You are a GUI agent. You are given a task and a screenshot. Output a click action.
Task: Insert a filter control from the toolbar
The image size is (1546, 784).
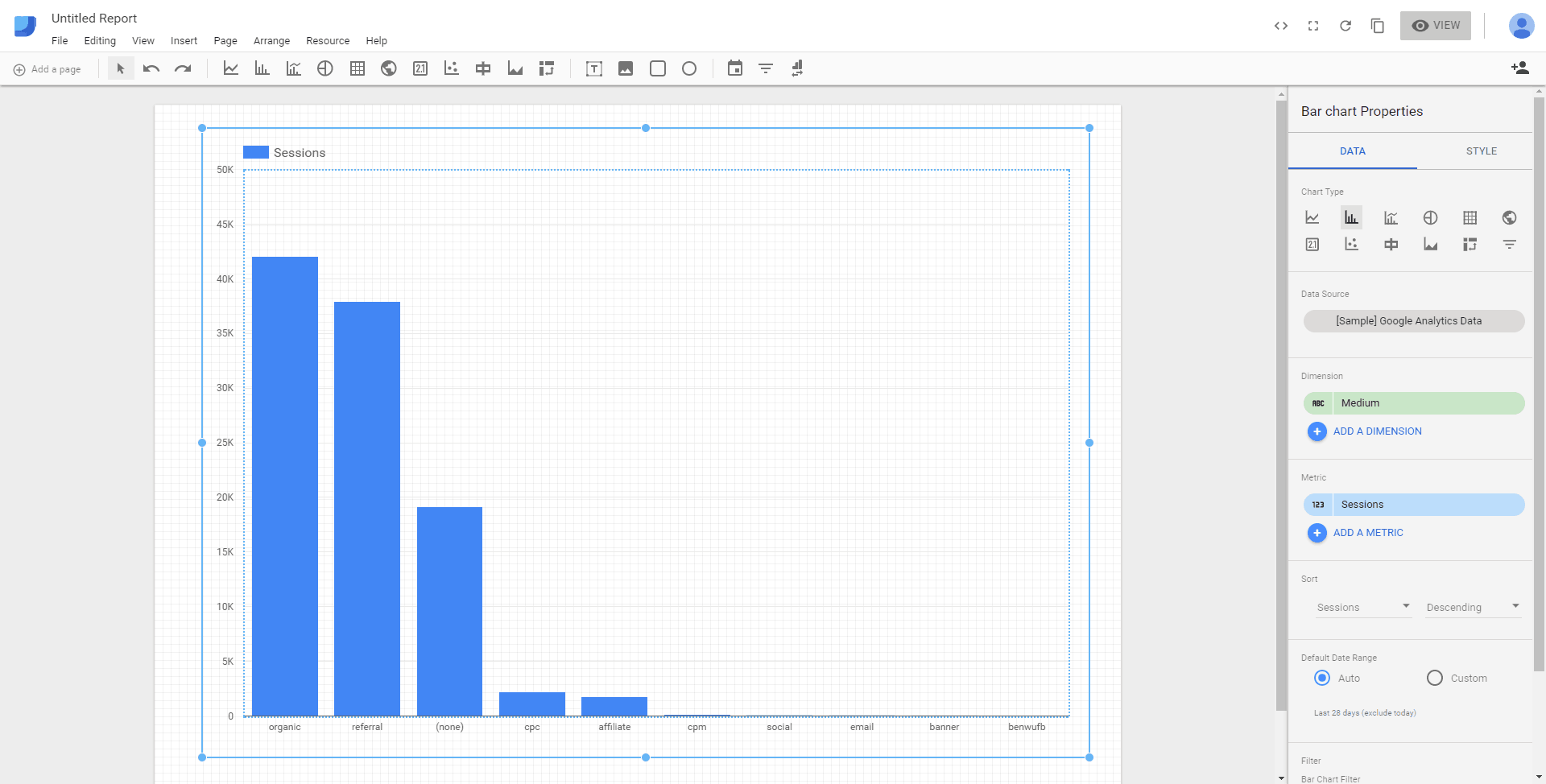click(765, 68)
